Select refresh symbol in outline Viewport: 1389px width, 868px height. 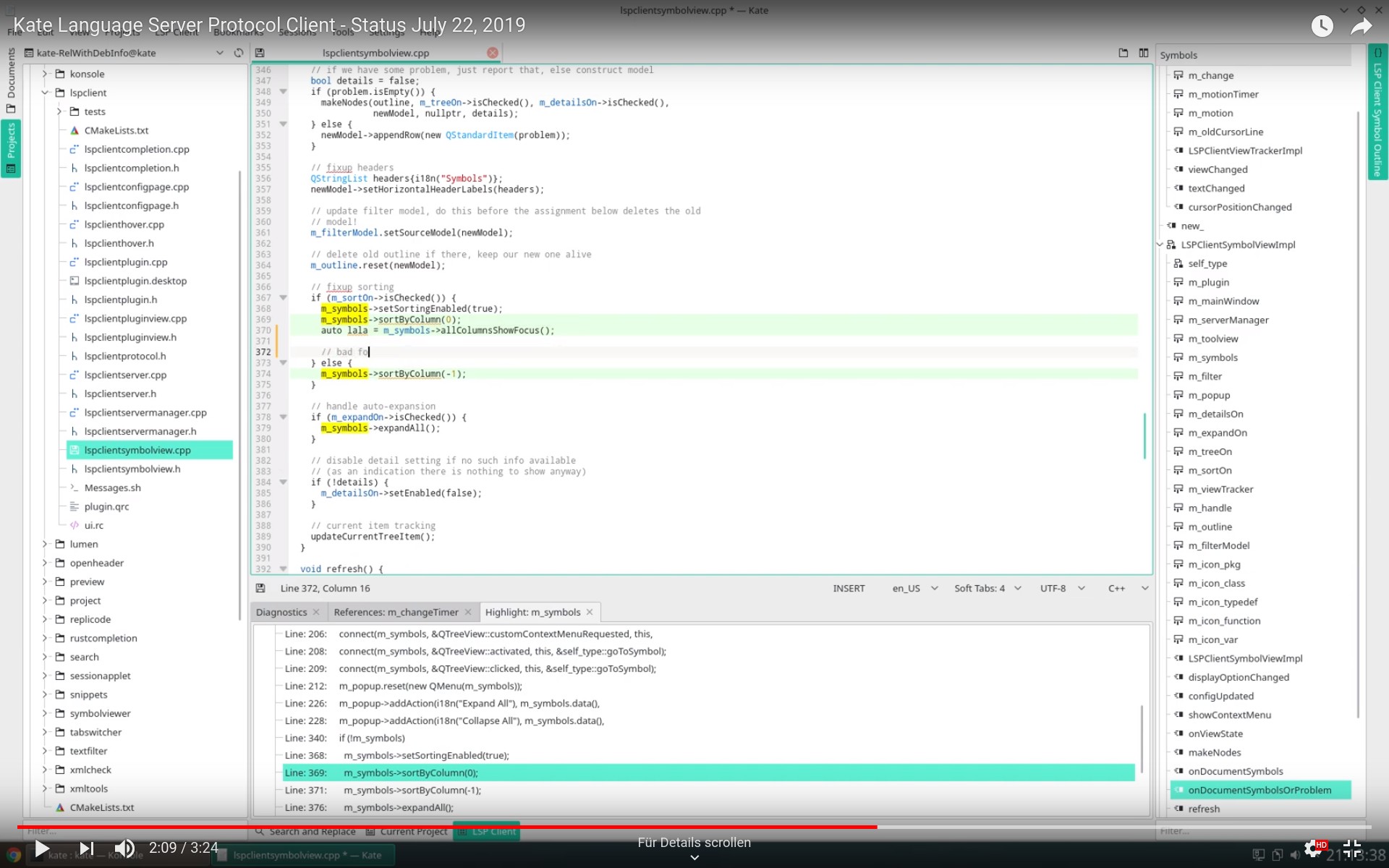click(x=1204, y=809)
